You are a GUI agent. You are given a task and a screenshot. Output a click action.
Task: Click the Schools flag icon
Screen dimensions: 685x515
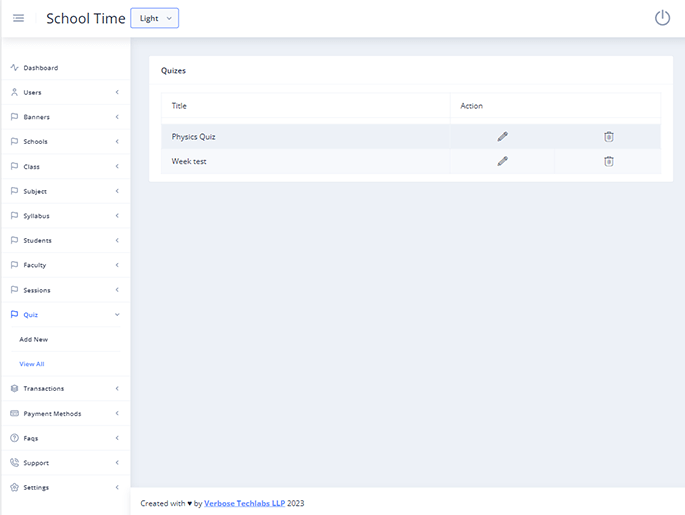pyautogui.click(x=14, y=142)
